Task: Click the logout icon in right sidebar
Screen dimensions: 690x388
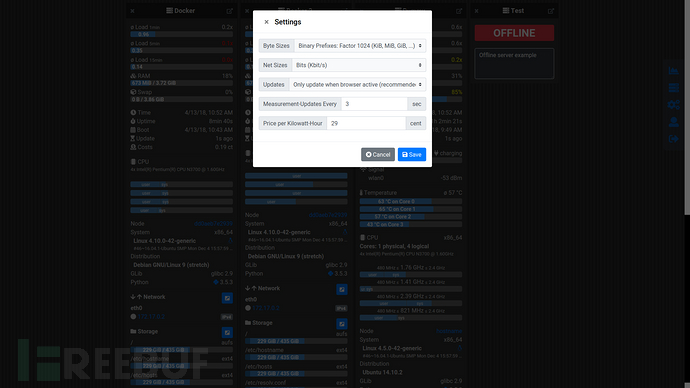Action: click(x=673, y=139)
